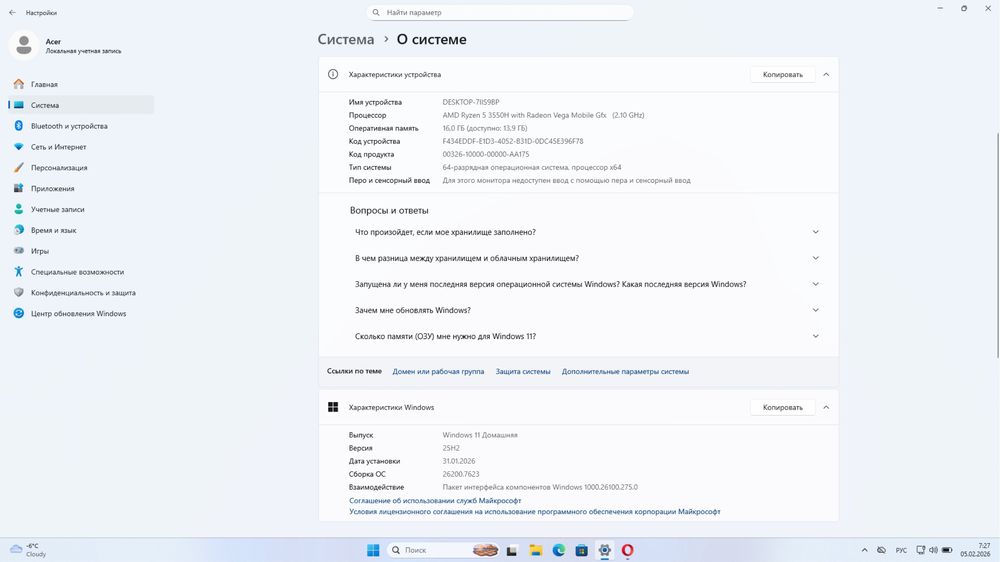
Task: Select Система in the sidebar
Action: pyautogui.click(x=82, y=105)
